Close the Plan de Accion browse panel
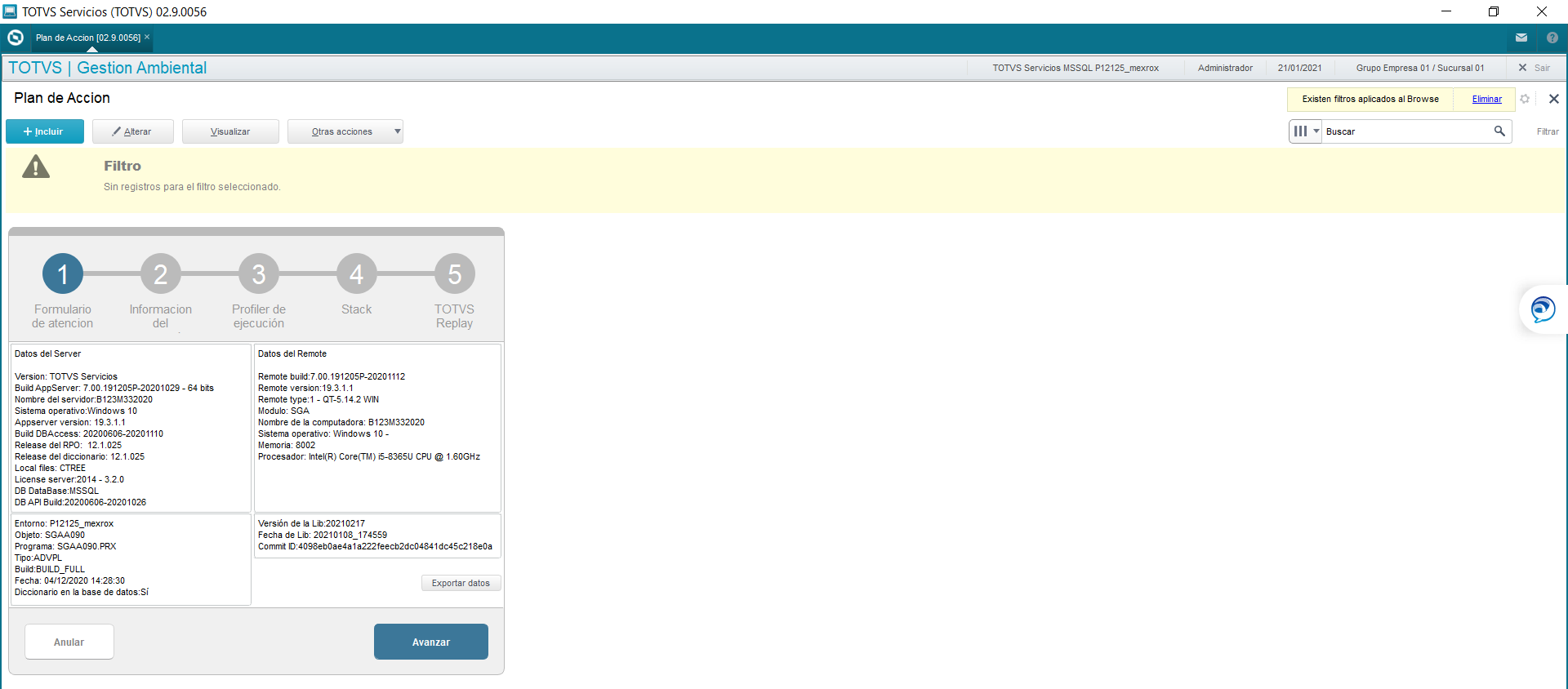 1554,99
